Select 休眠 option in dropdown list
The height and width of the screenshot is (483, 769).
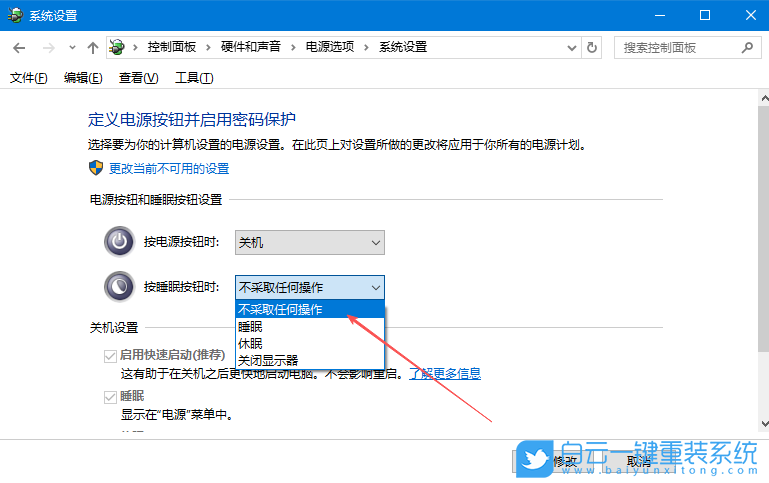pos(310,343)
